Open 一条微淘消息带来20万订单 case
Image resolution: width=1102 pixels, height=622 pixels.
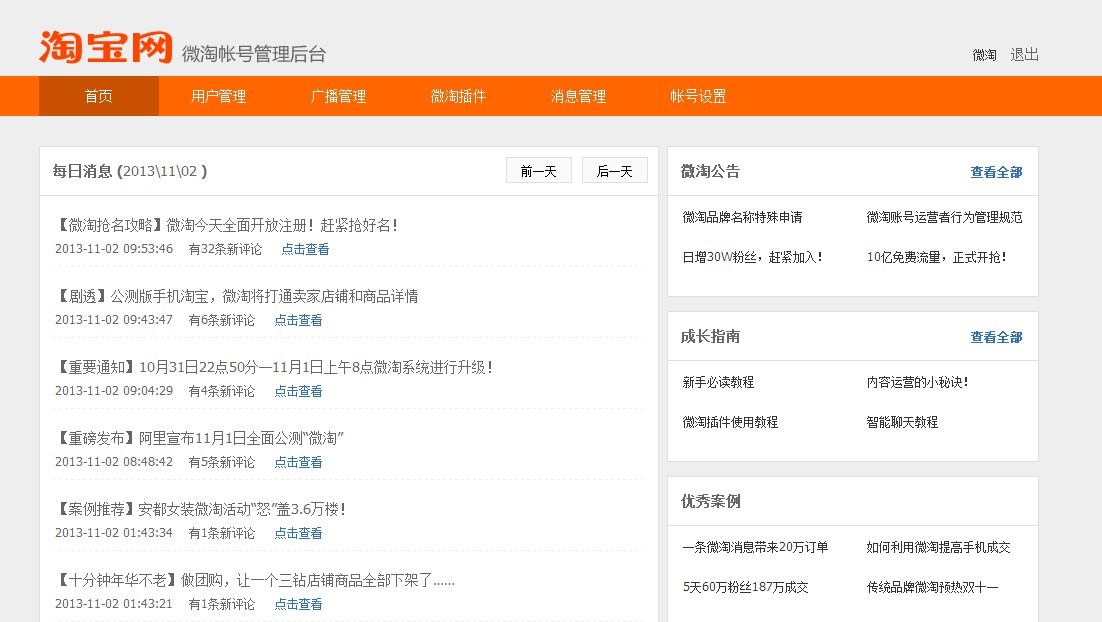coord(755,547)
